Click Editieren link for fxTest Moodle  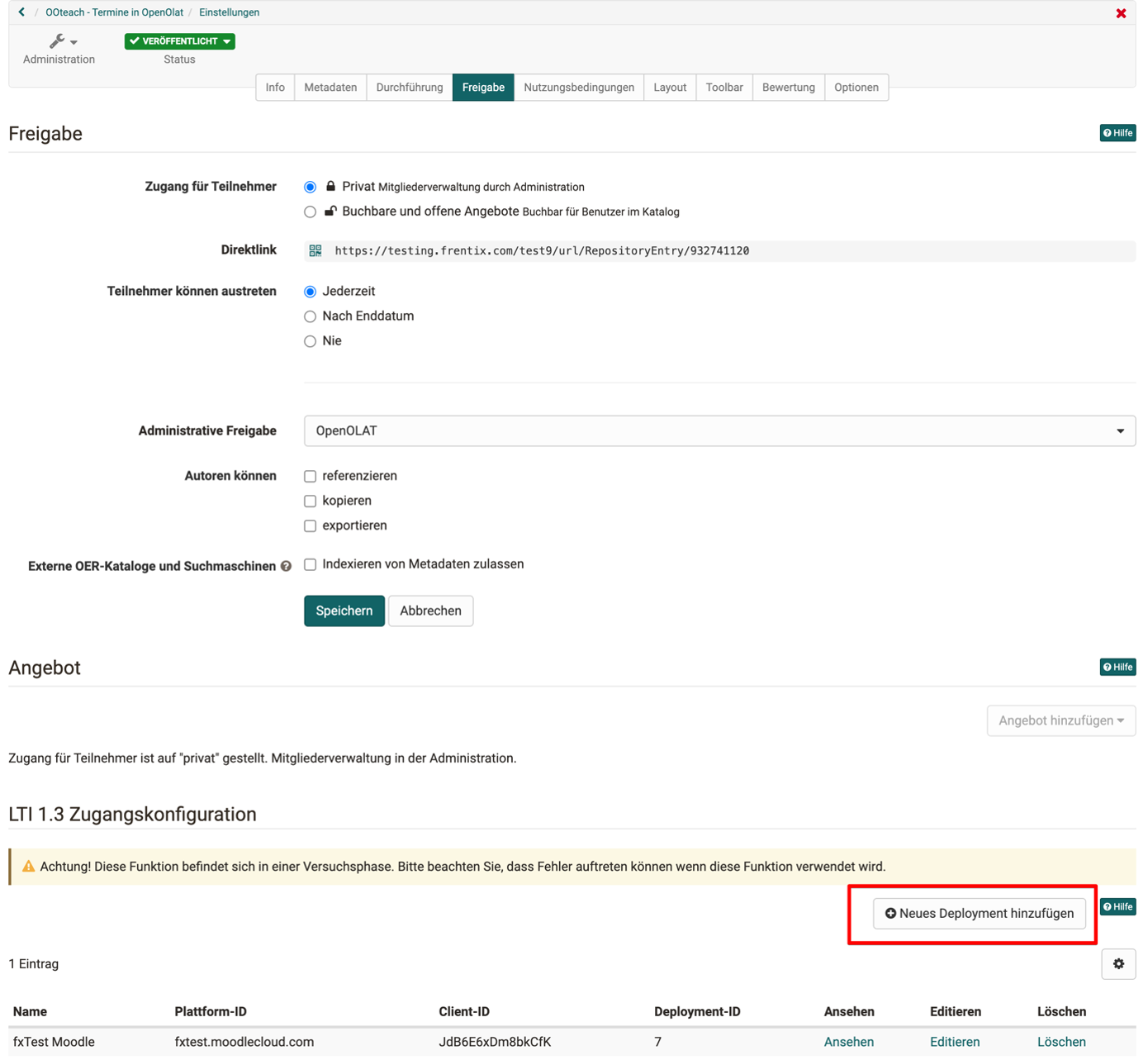coord(955,1042)
